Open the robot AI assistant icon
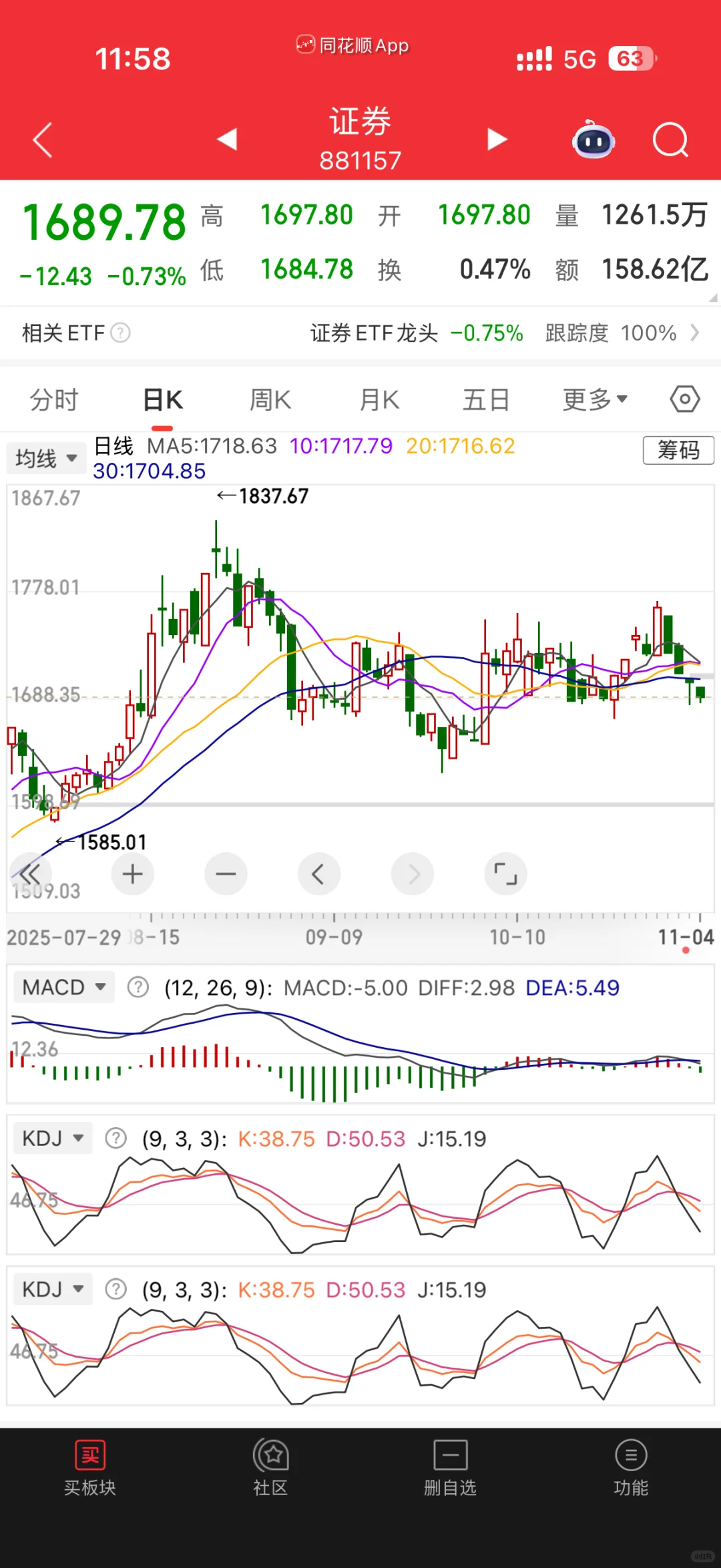Image resolution: width=721 pixels, height=1568 pixels. tap(593, 139)
